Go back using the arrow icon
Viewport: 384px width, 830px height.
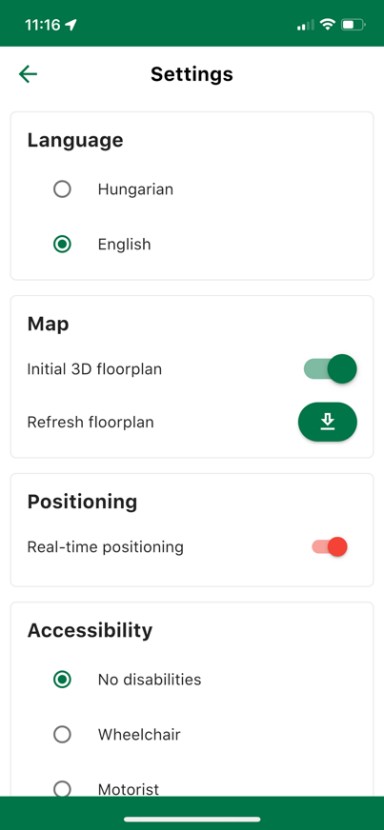point(28,74)
